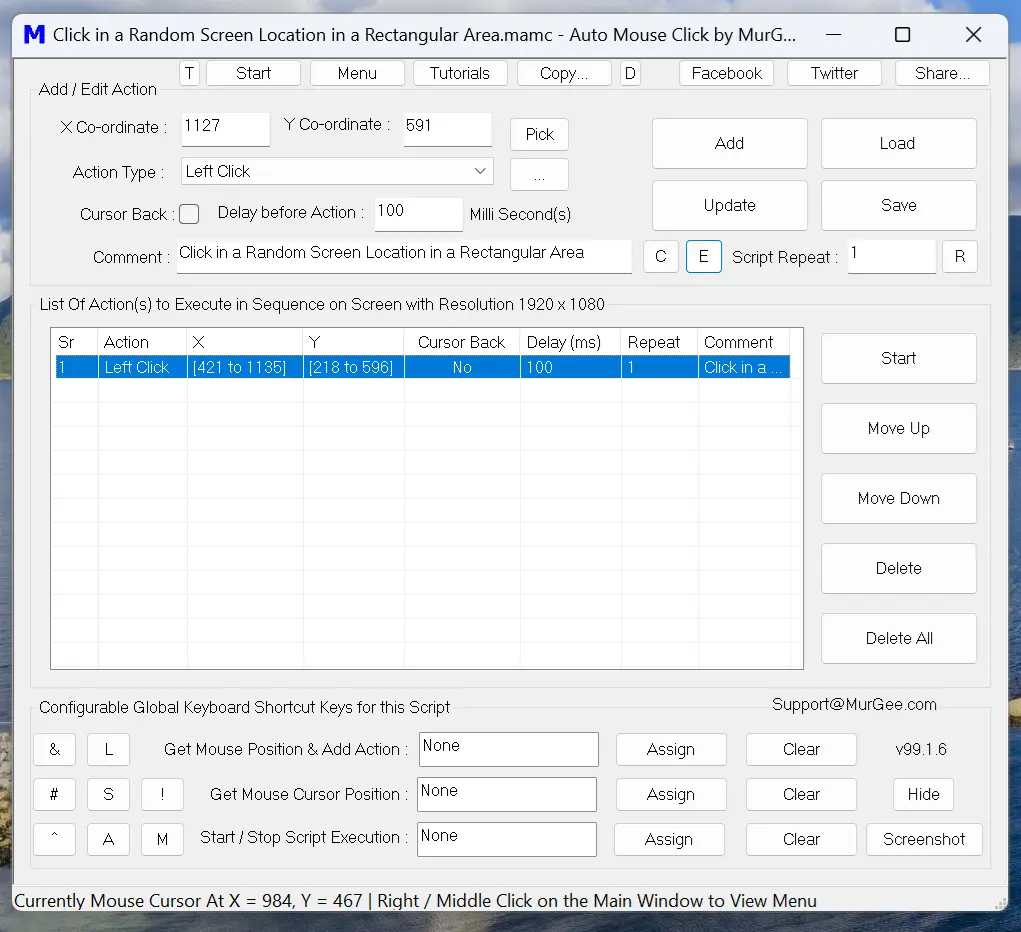Image resolution: width=1021 pixels, height=932 pixels.
Task: Toggle the E button beside the Comment field
Action: click(x=704, y=256)
